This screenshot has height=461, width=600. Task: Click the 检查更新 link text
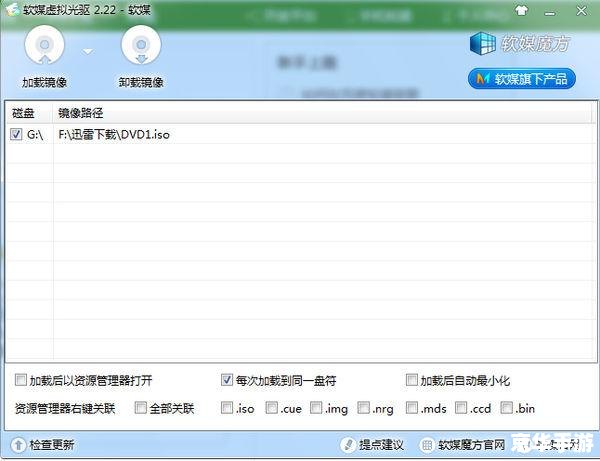[52, 445]
